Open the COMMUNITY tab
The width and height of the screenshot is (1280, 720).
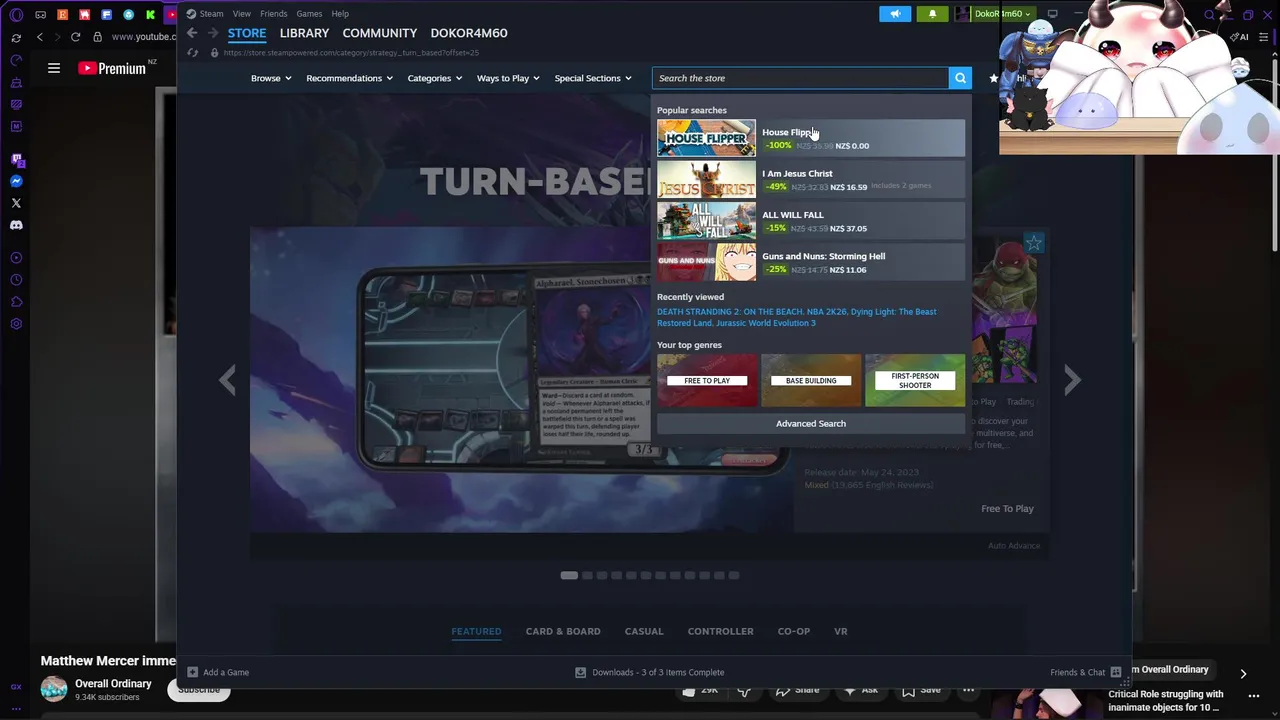click(380, 33)
